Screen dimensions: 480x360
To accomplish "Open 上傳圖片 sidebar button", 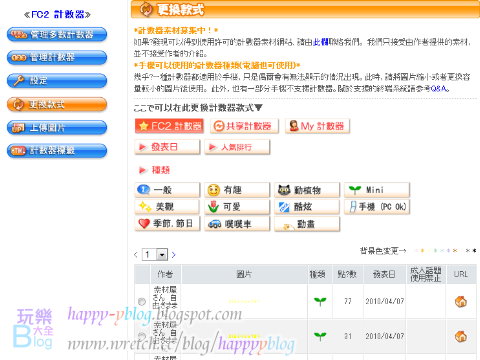I will 57,128.
